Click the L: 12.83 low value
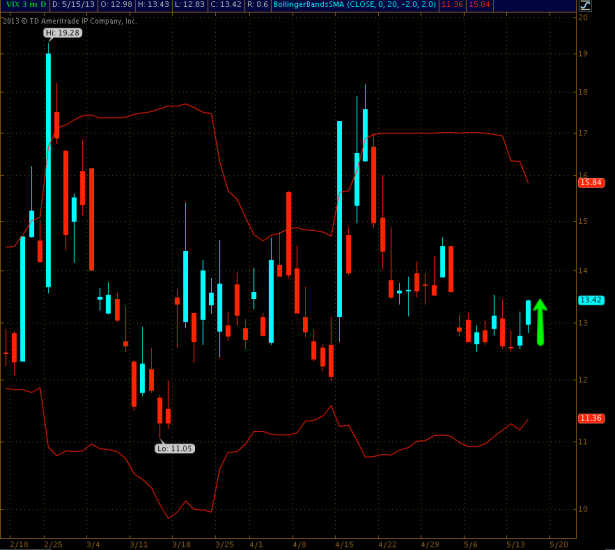 [199, 5]
